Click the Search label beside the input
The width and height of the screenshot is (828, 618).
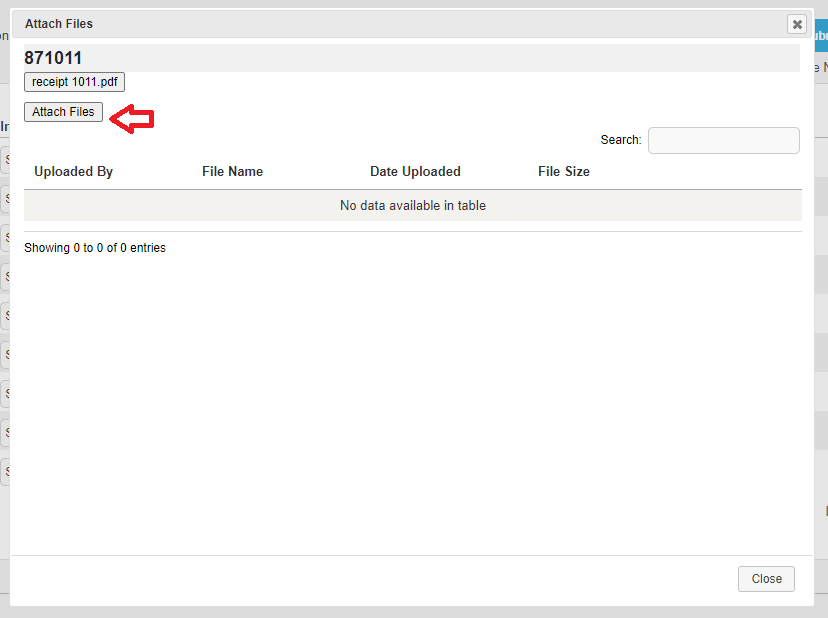click(x=620, y=140)
